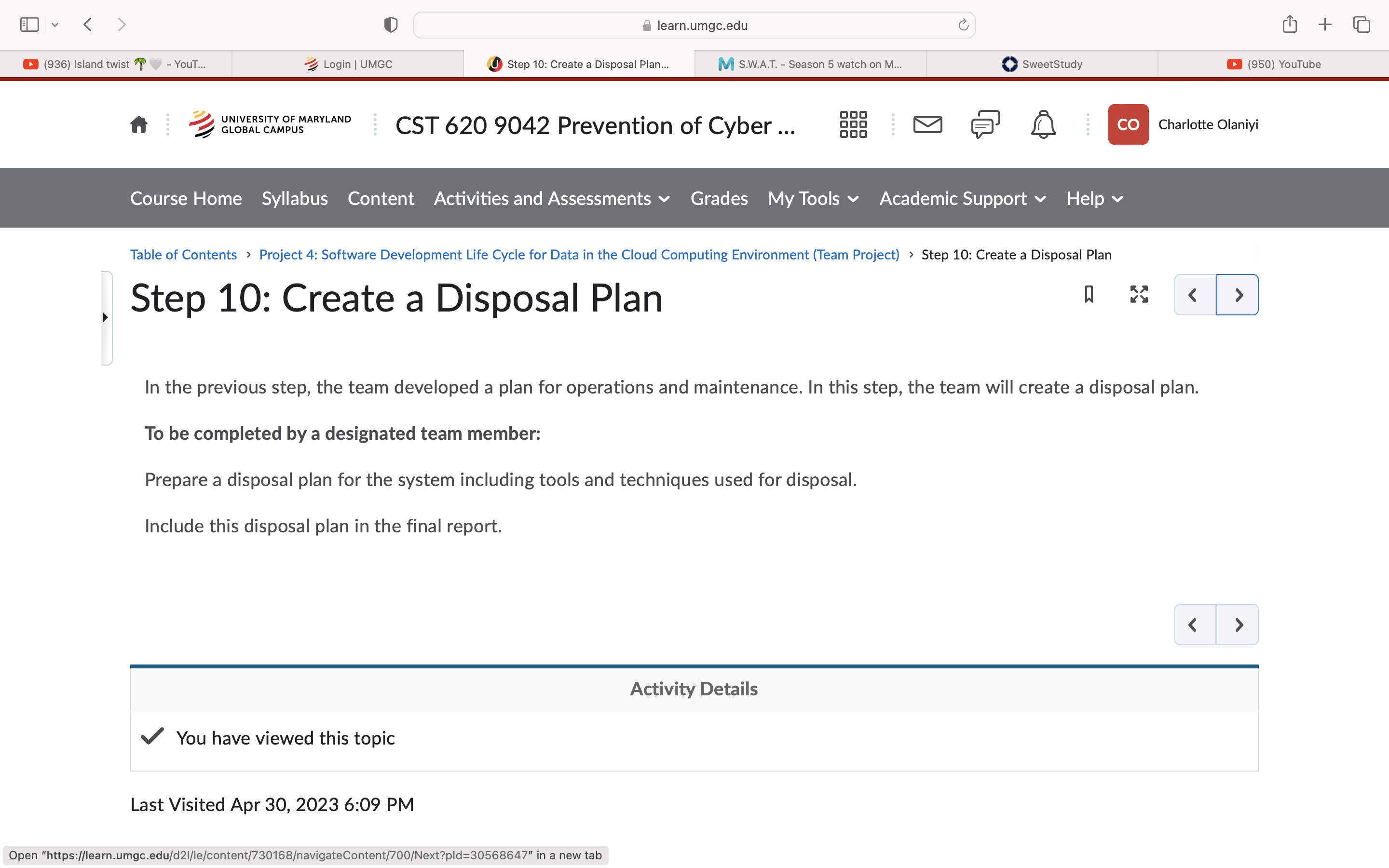Reload the page with the refresh icon
1389x868 pixels.
[x=963, y=25]
